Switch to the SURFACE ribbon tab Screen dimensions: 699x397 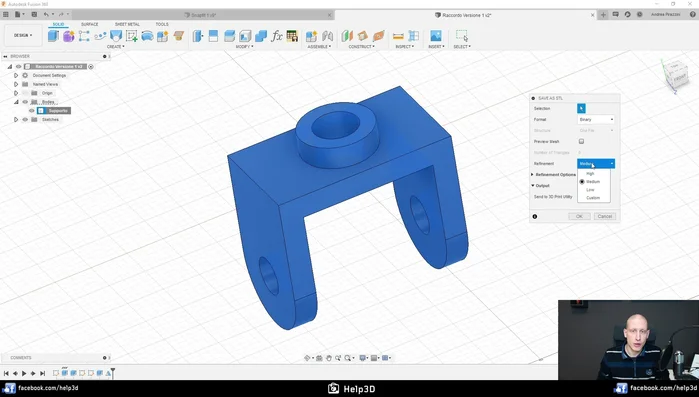(x=90, y=24)
